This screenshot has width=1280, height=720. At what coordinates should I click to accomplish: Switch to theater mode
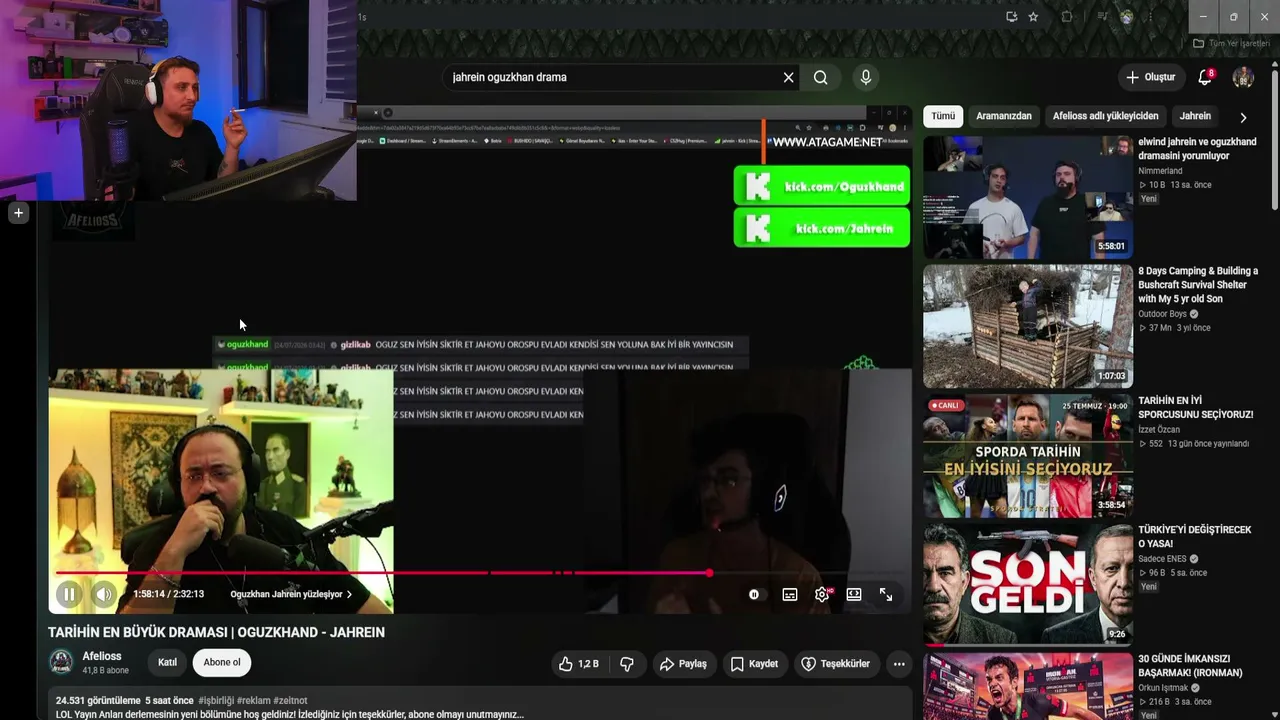pyautogui.click(x=854, y=594)
